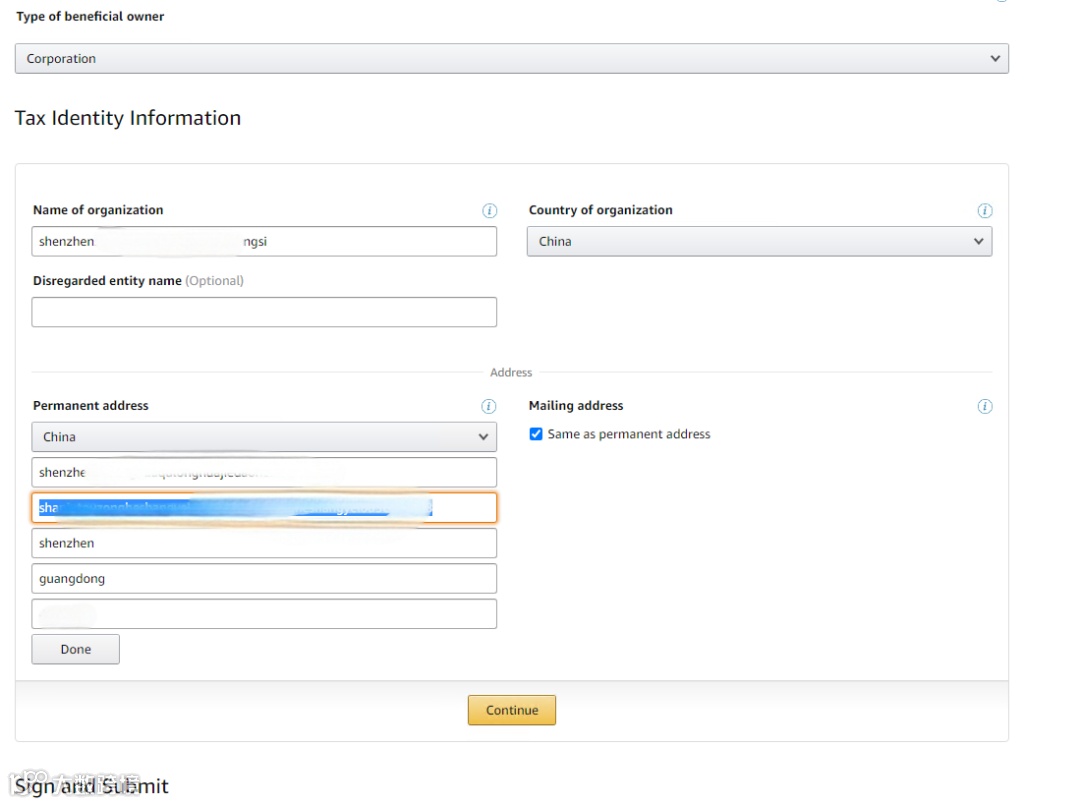The height and width of the screenshot is (804, 1080).
Task: Click the Address section divider label
Action: pyautogui.click(x=511, y=372)
